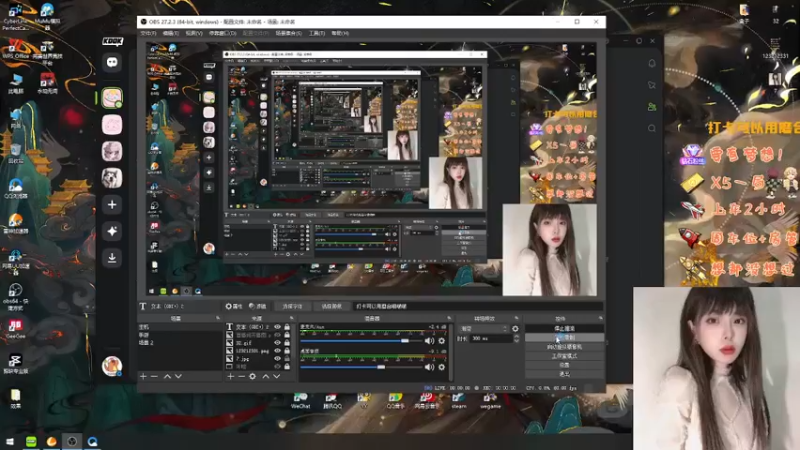Click text content field in source toolbar

(x=478, y=306)
